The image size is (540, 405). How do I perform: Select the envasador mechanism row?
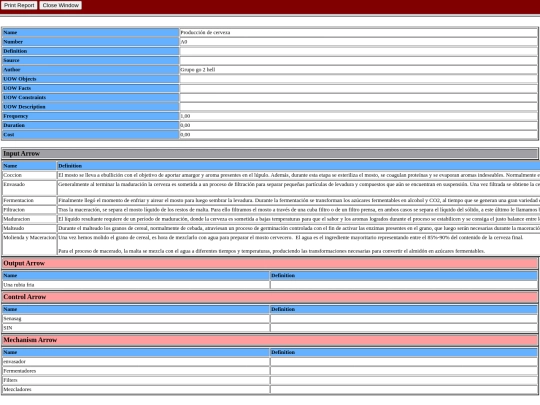click(x=270, y=362)
